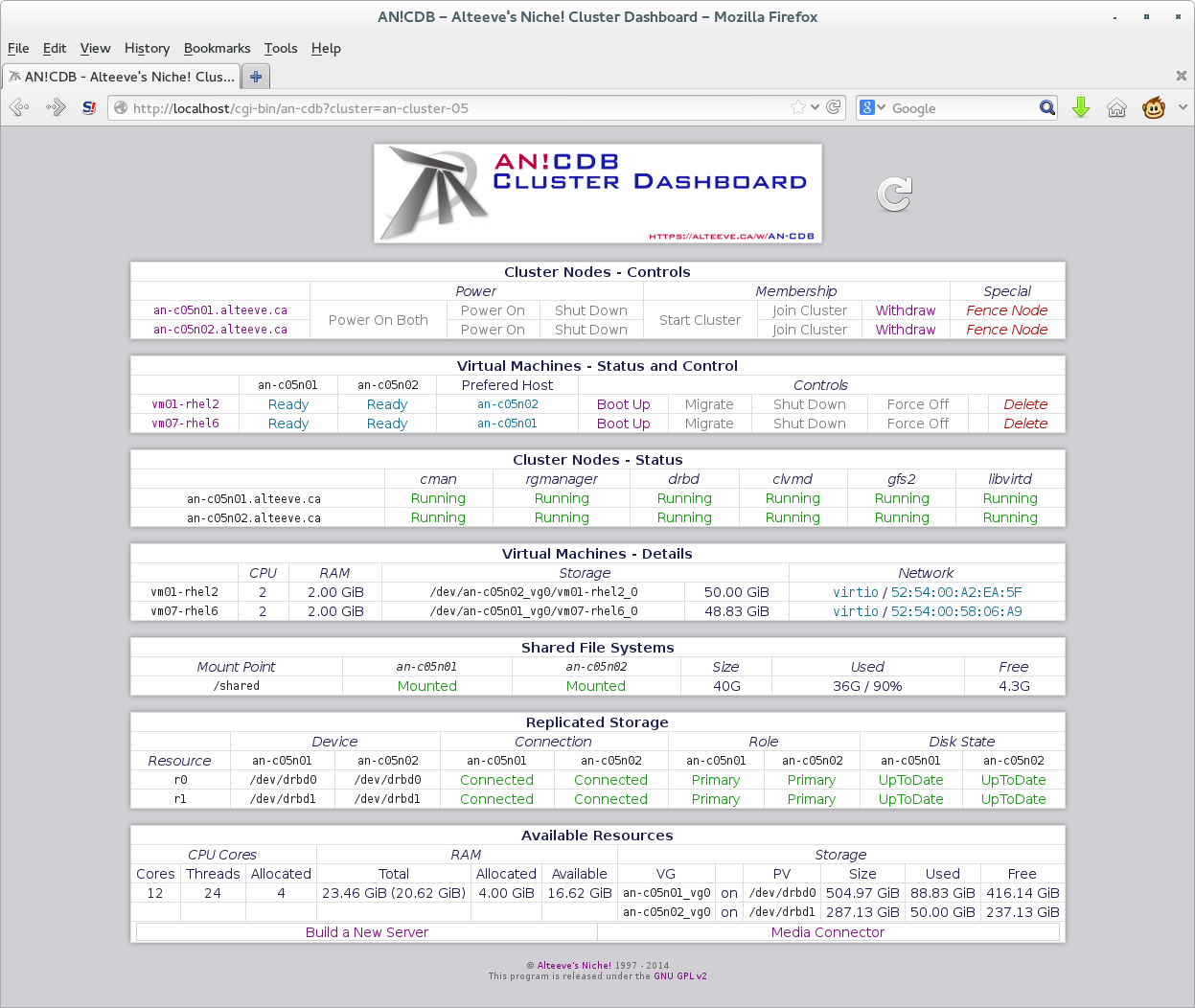Open the View menu

coord(95,48)
